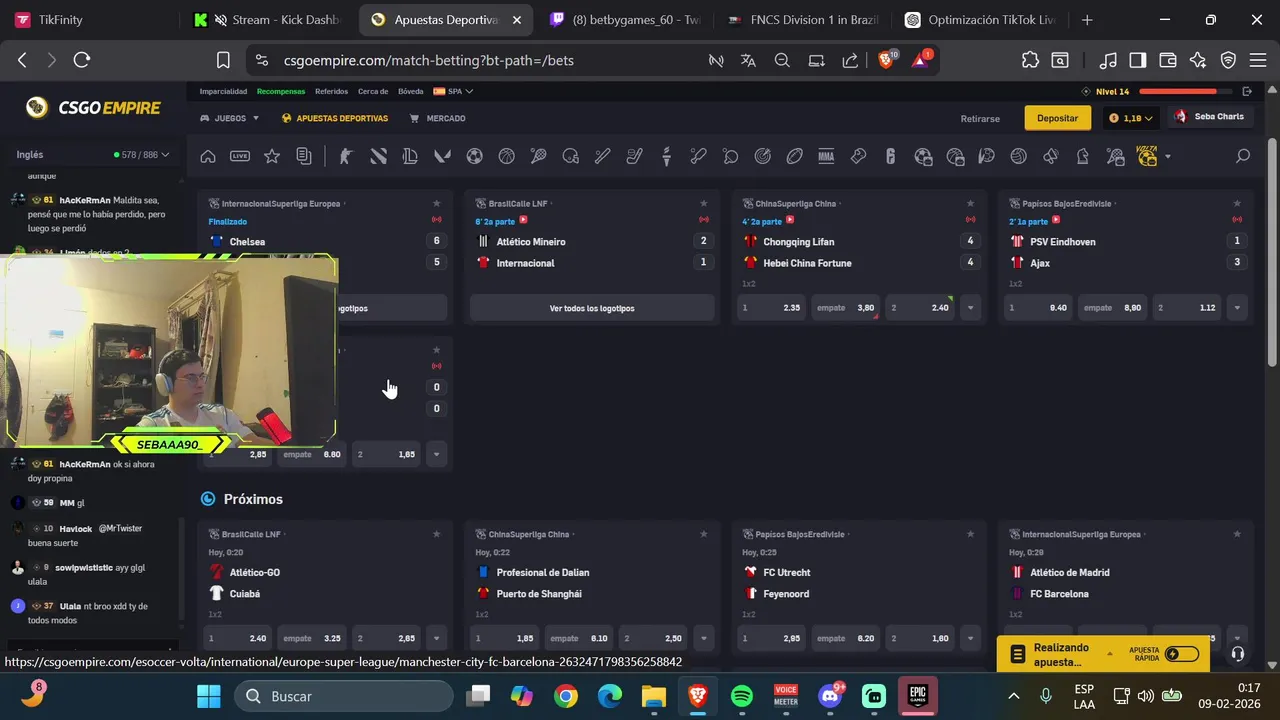
Task: Select American football helmet icon
Action: tap(570, 156)
